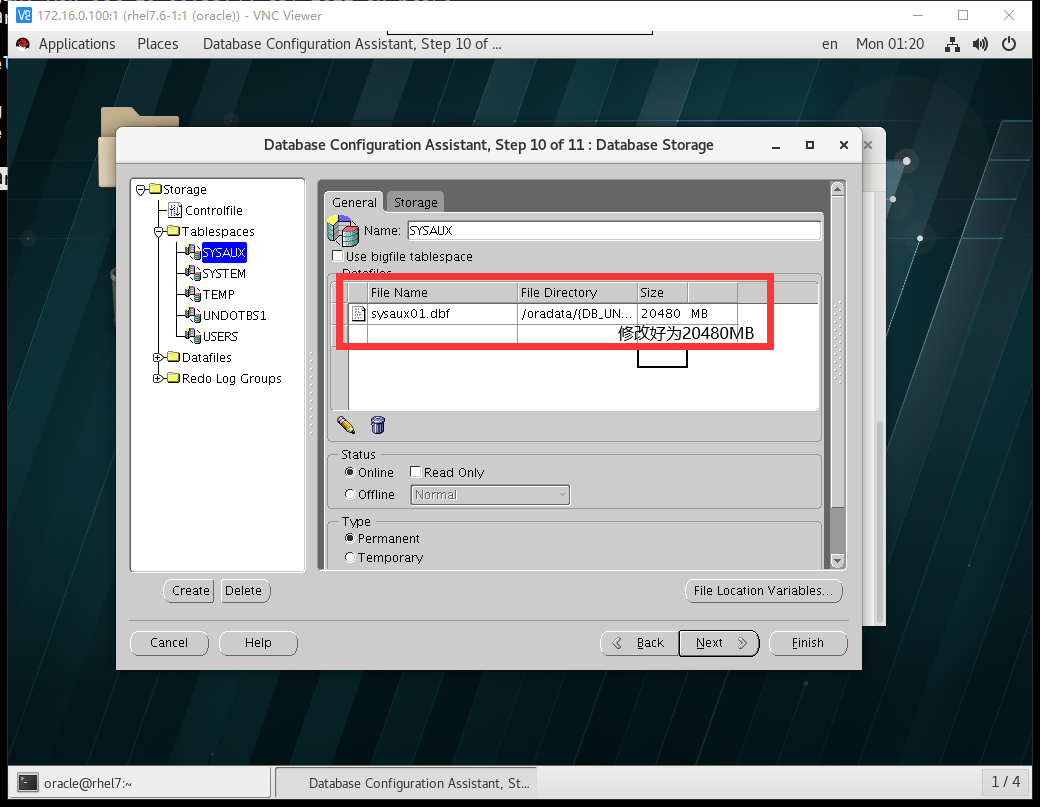Select the Temporary type radio button
The image size is (1040, 807).
coord(350,557)
